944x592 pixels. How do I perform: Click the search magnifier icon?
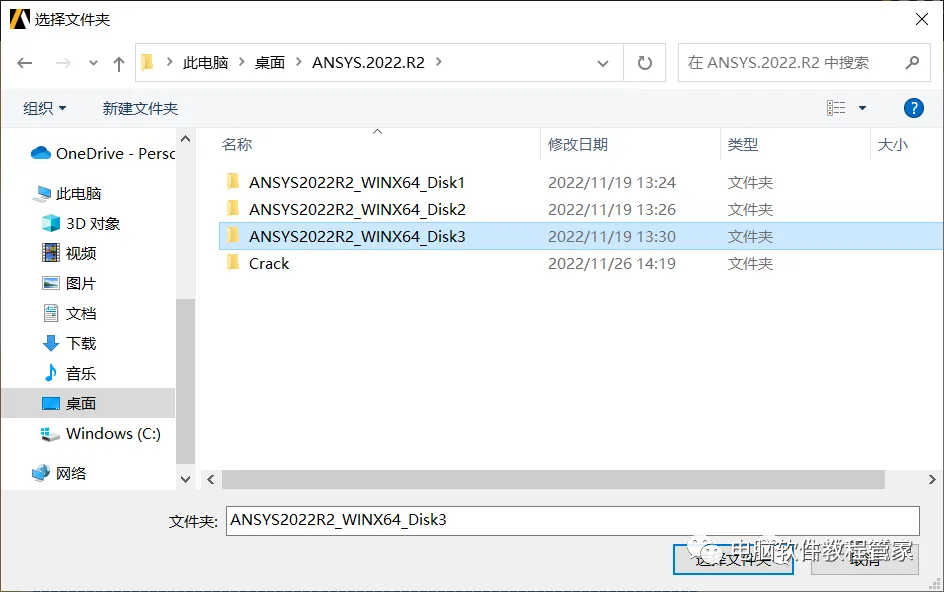coord(913,62)
